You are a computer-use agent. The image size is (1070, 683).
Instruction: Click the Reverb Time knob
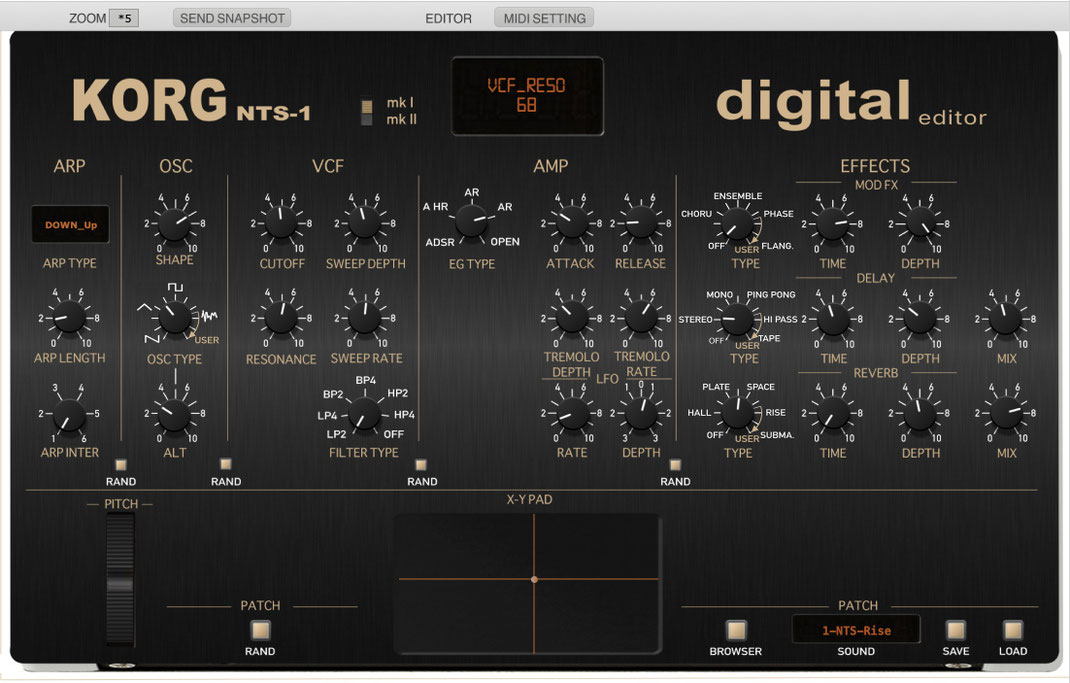[x=833, y=413]
